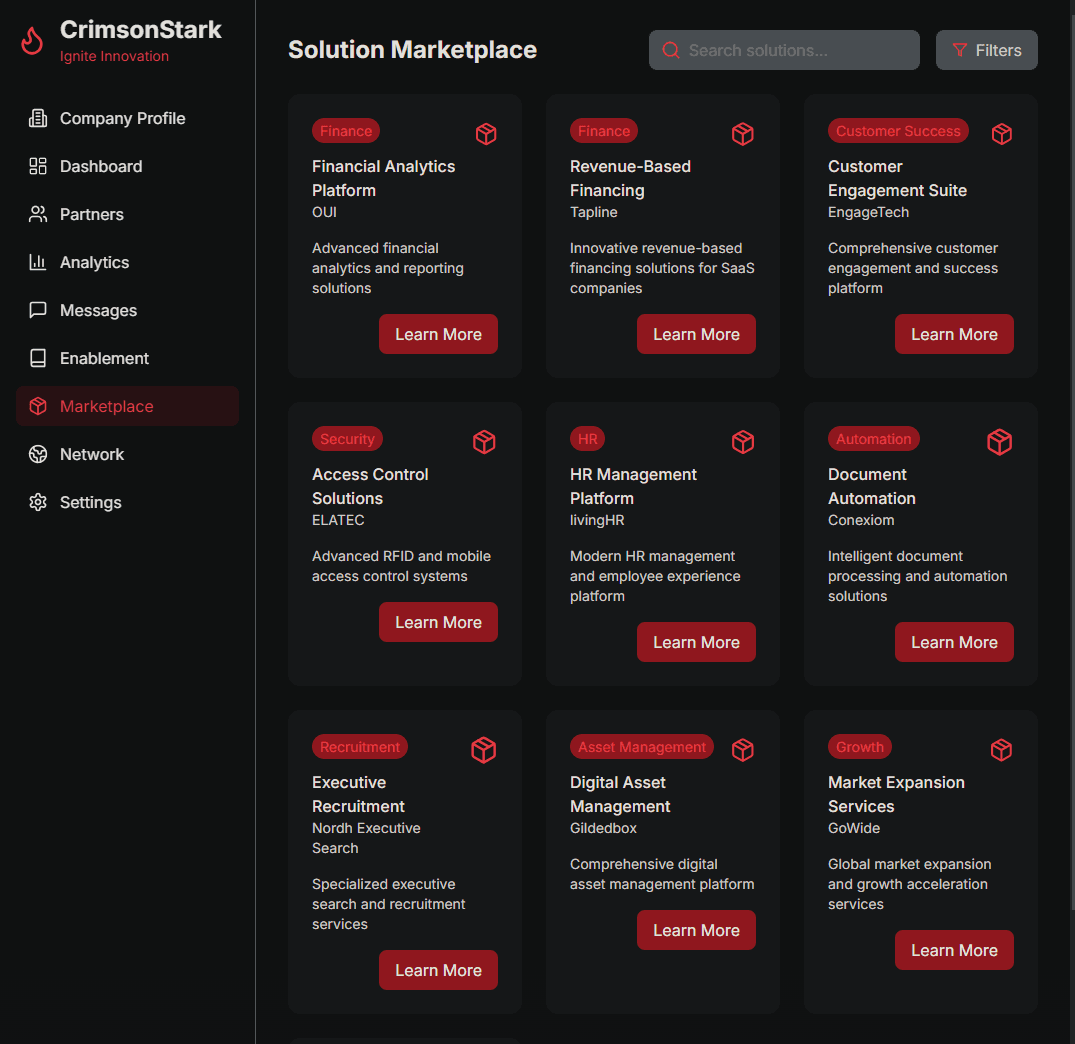Learn More about Access Control Solutions
Viewport: 1075px width, 1044px height.
(x=438, y=622)
